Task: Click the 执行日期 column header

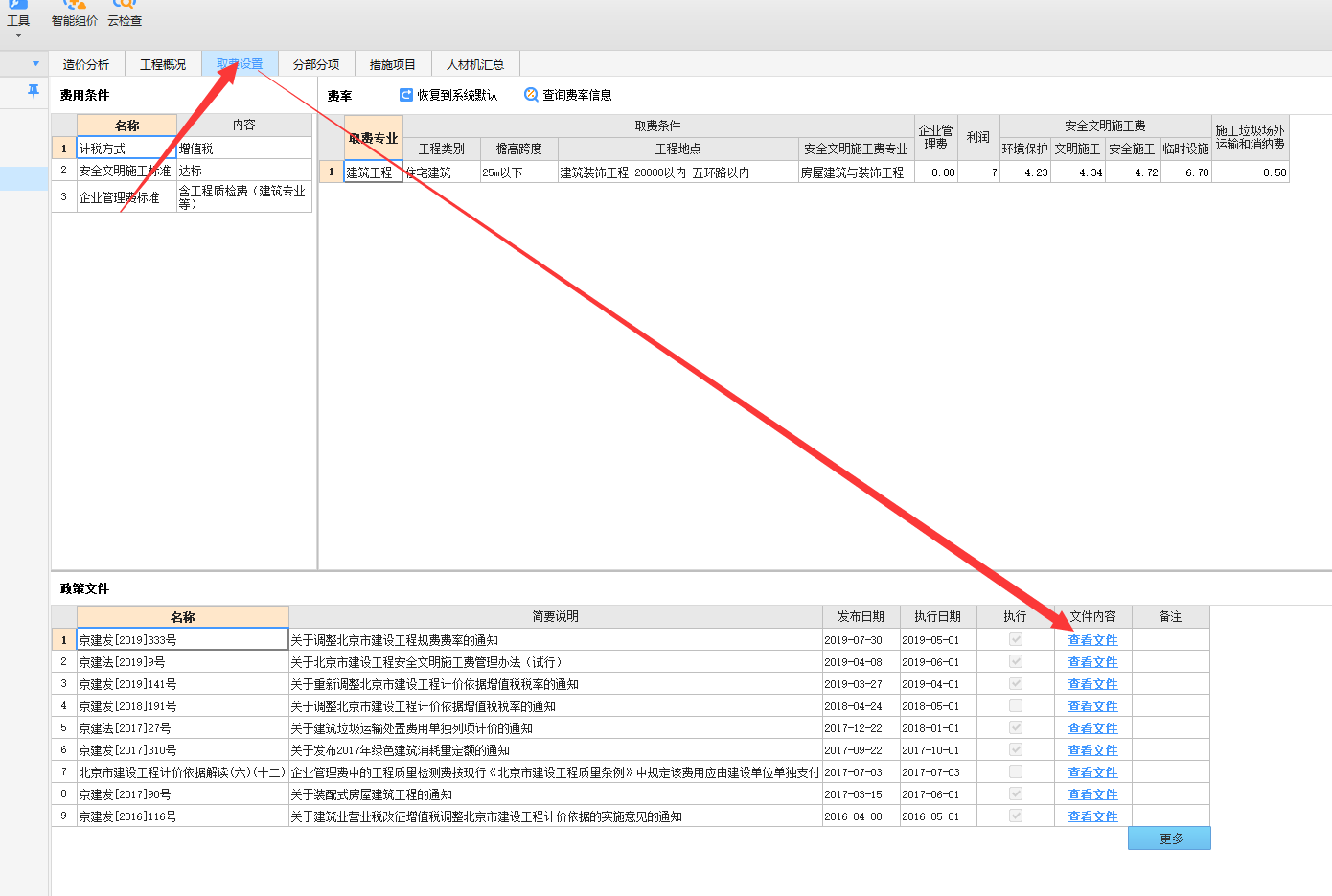Action: [x=937, y=616]
